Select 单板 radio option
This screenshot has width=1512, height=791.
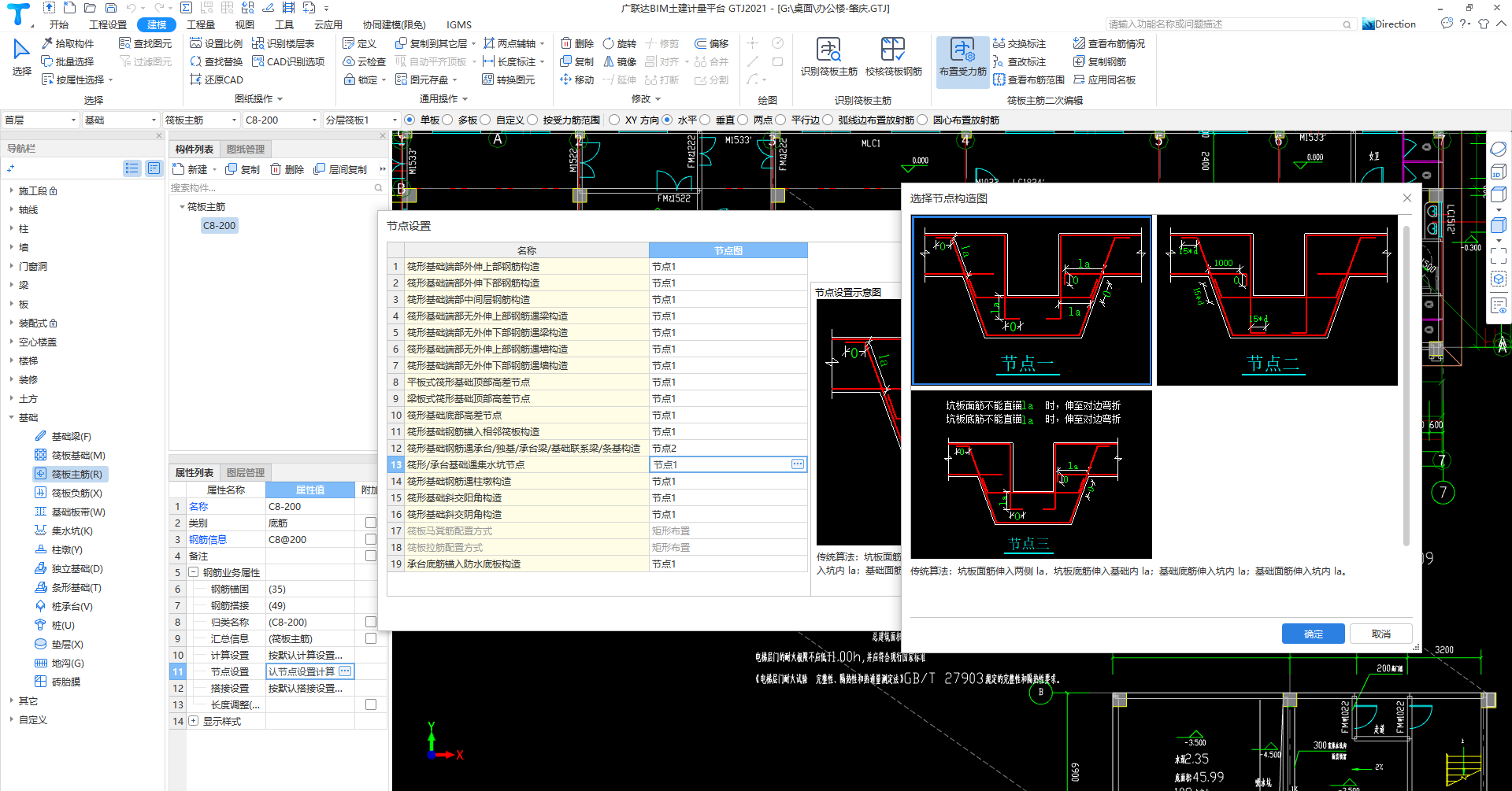coord(409,120)
